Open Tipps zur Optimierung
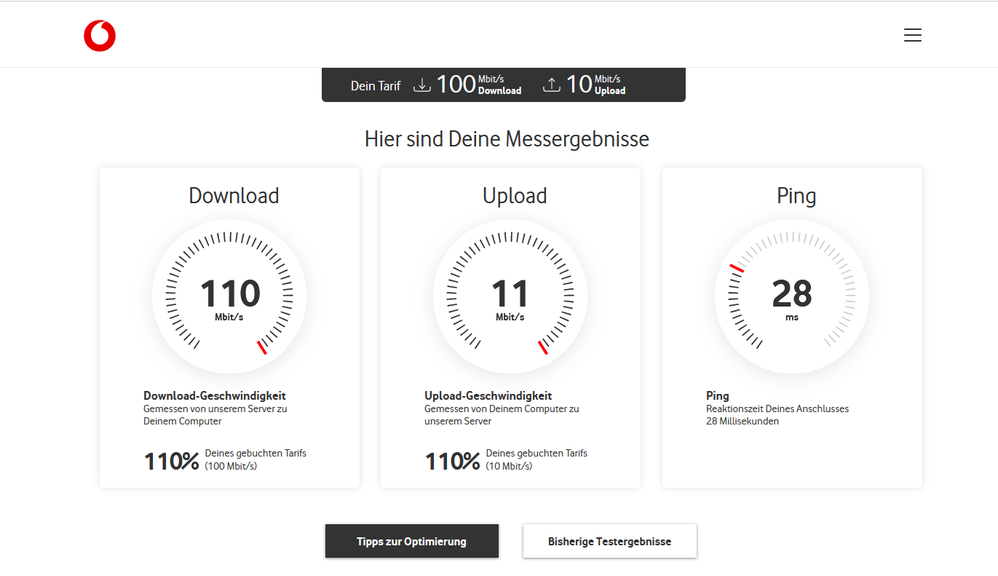Image resolution: width=998 pixels, height=576 pixels. 411,540
